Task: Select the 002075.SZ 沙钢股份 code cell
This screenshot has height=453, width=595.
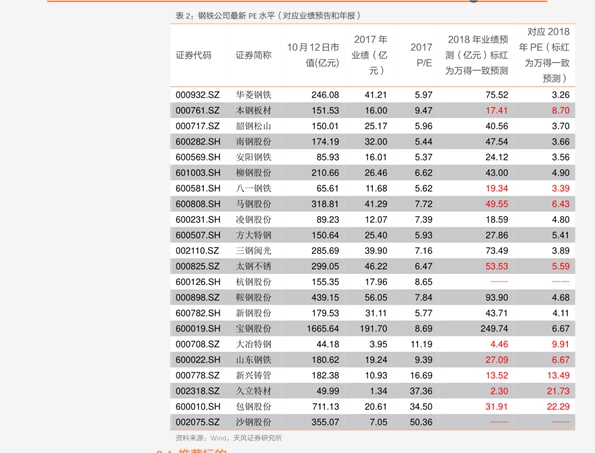Action: point(197,422)
